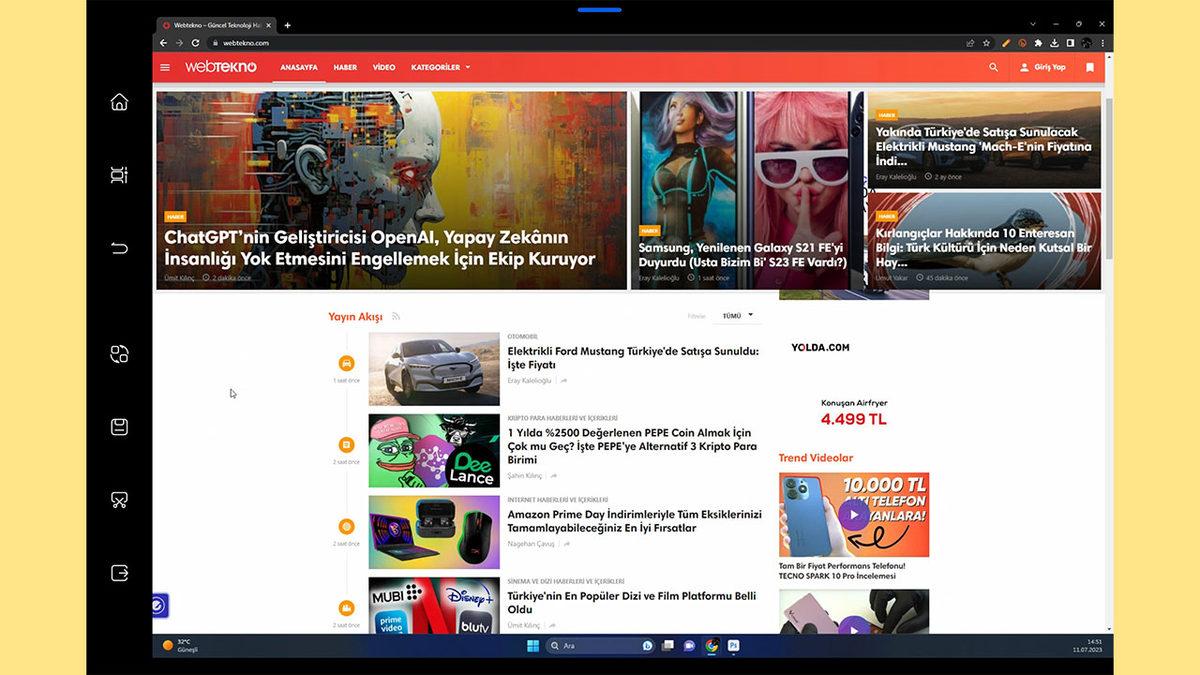Play the TECNO SPARK 10 Pro trend video
Screen dimensions: 1200x675
tap(853, 515)
